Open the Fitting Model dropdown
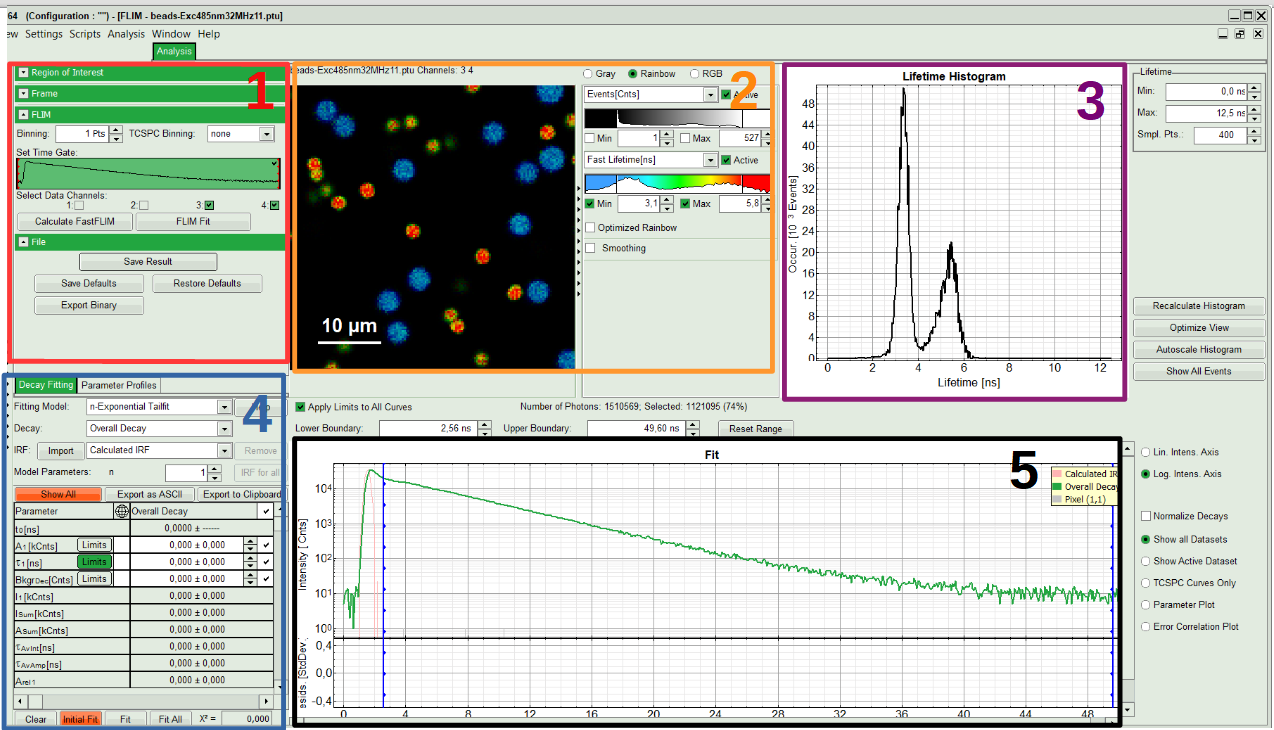 coord(224,407)
